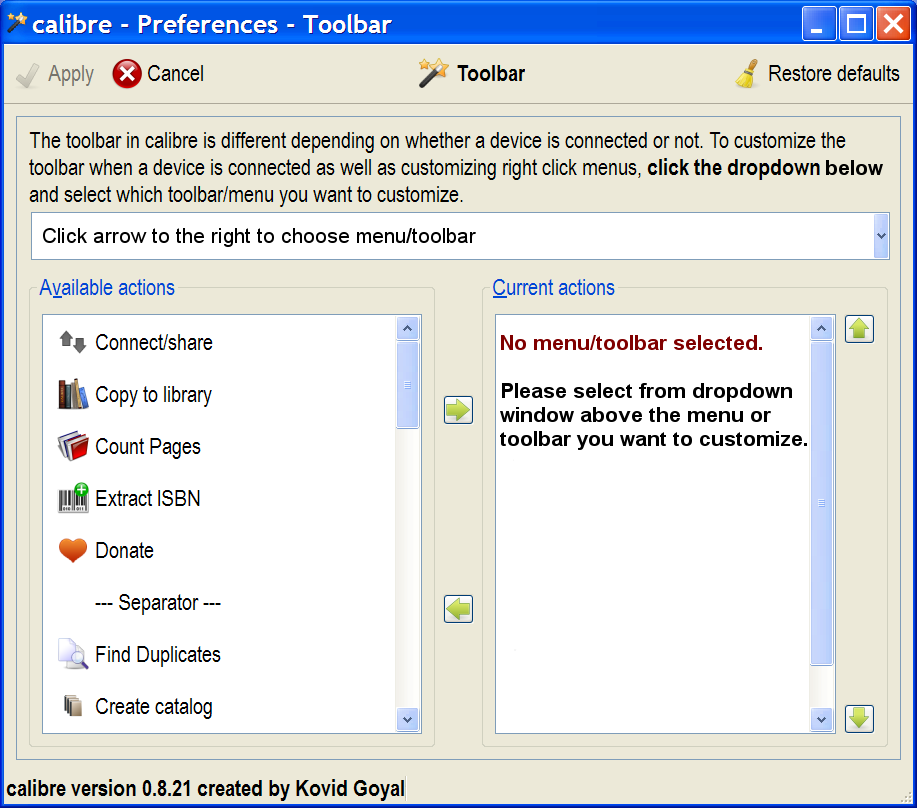The height and width of the screenshot is (808, 917).
Task: Add action with the green right arrow
Action: point(458,410)
